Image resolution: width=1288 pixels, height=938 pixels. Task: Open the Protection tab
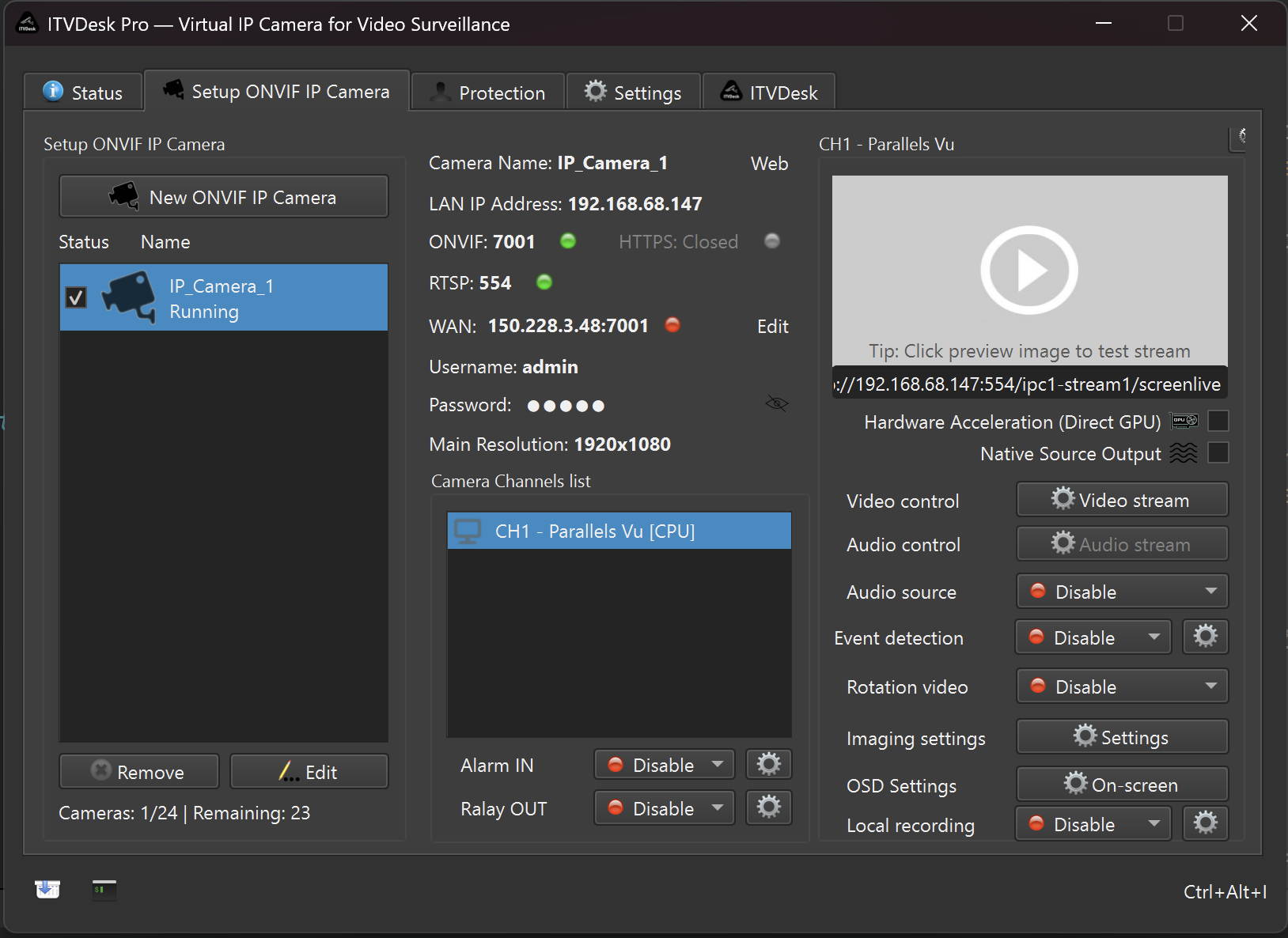pos(487,93)
